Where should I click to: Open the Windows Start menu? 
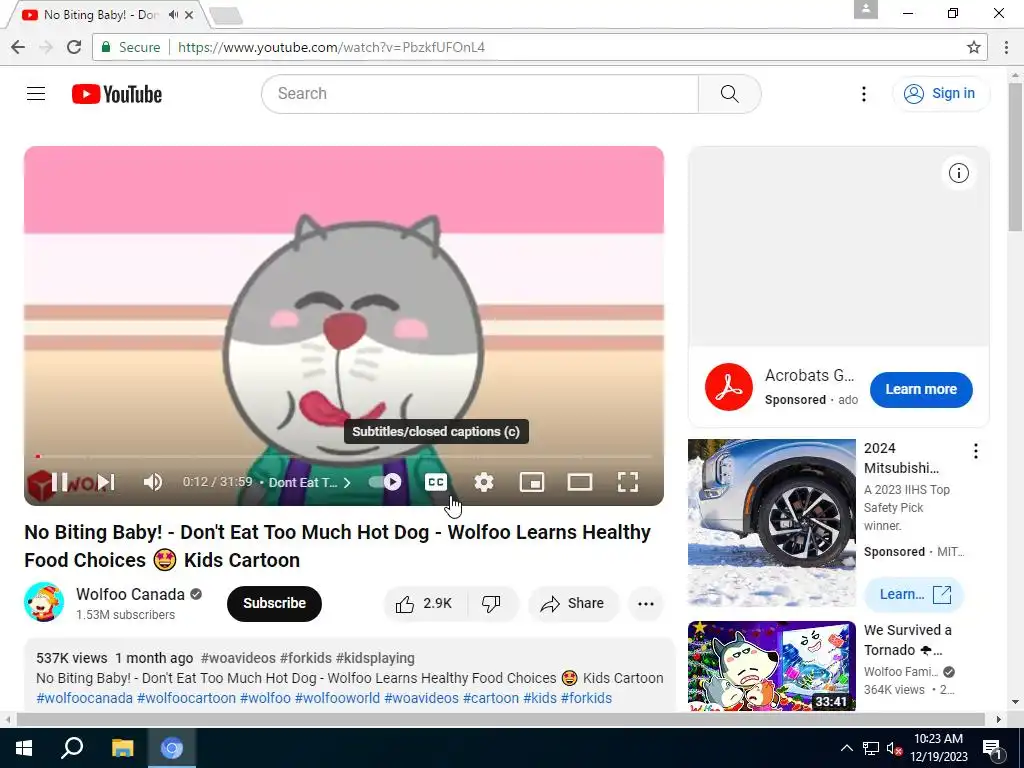(24, 748)
